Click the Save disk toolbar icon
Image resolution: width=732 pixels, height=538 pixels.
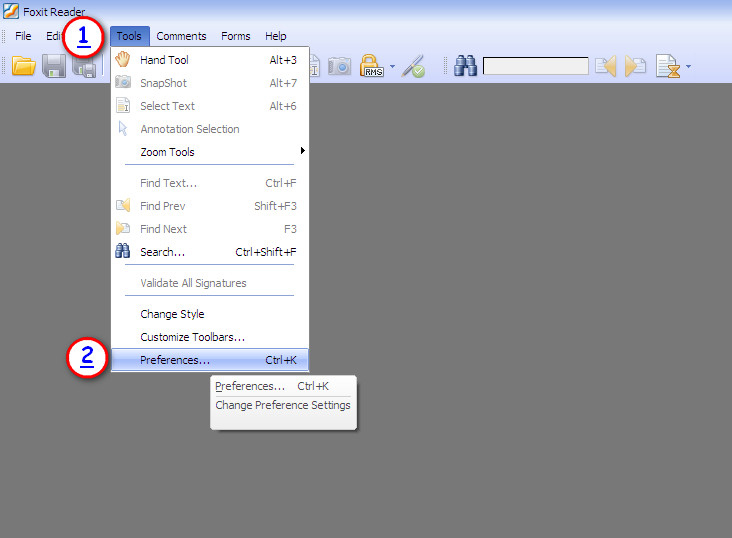coord(54,67)
